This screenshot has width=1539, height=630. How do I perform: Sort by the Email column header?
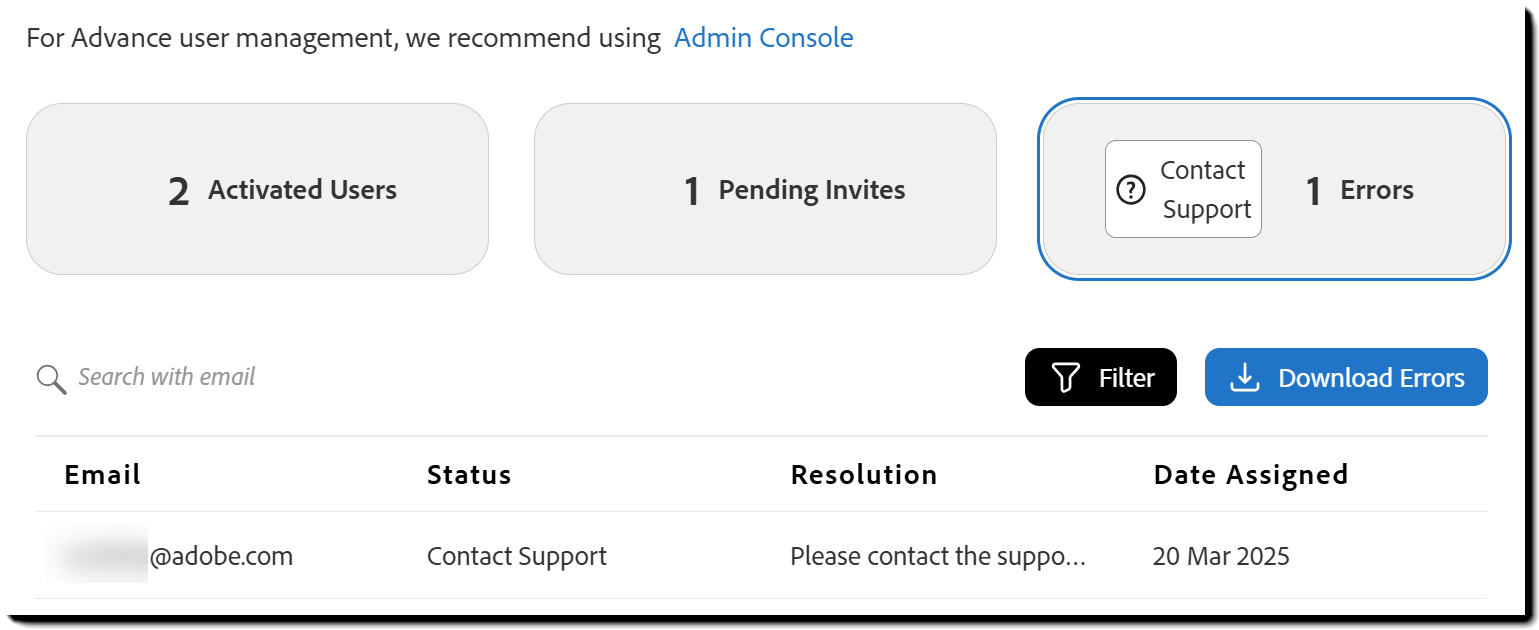pos(103,474)
